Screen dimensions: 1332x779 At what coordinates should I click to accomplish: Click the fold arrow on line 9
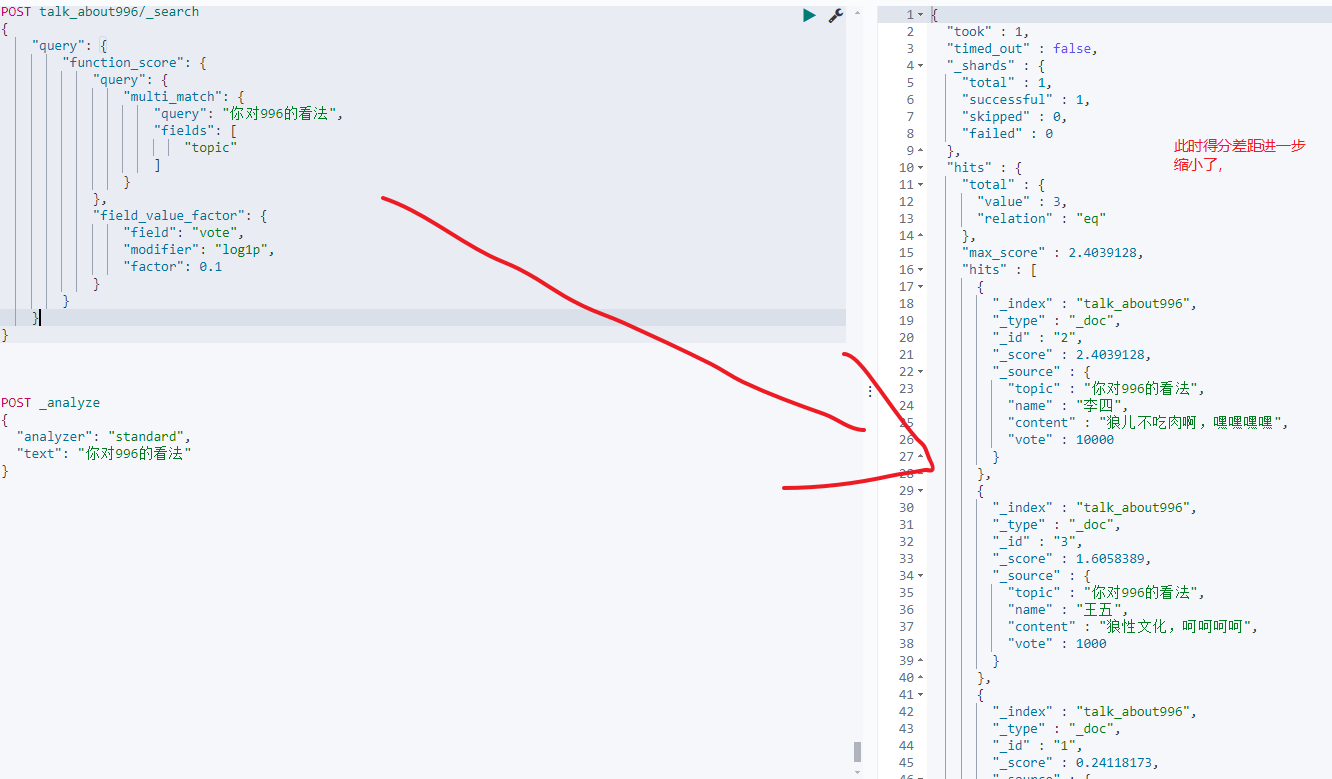tap(921, 151)
